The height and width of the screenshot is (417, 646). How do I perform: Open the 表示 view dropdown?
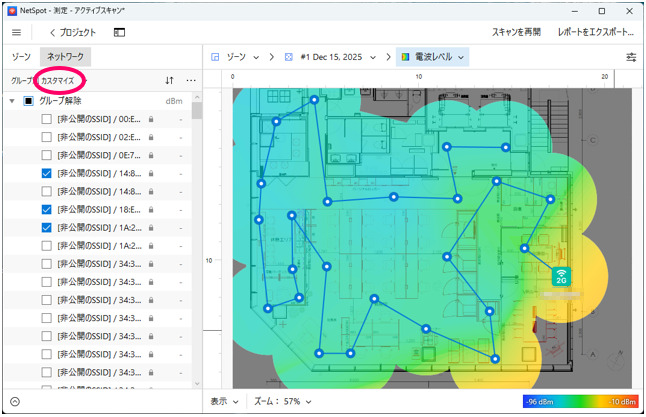[224, 401]
